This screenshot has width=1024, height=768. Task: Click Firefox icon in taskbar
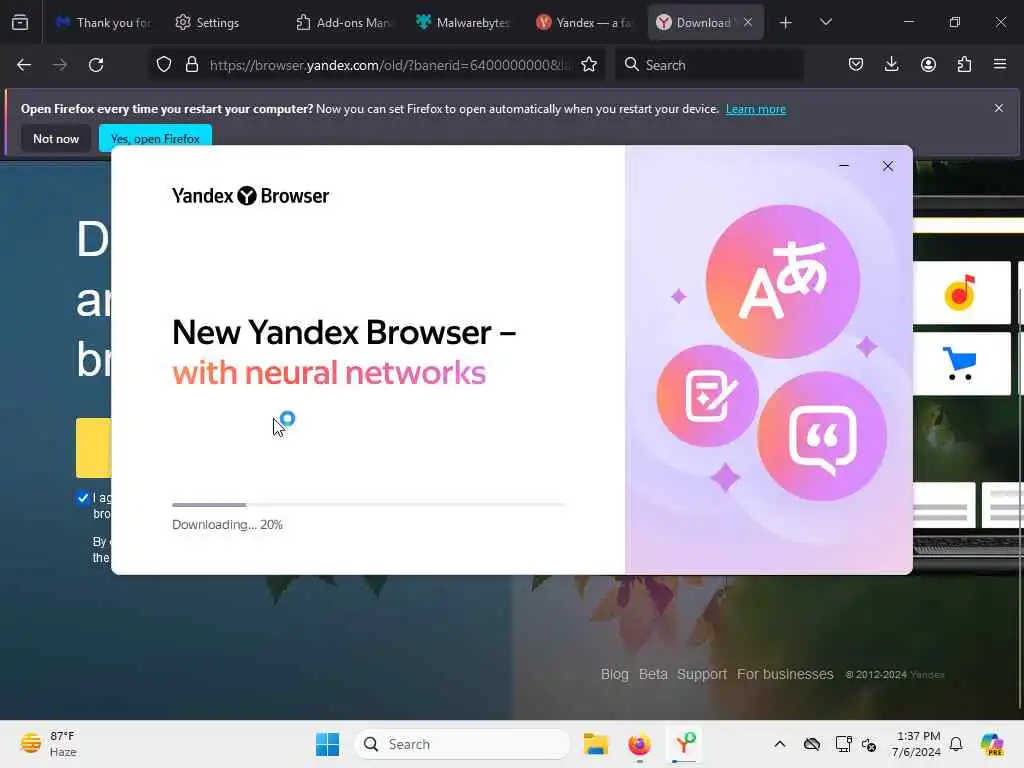[x=639, y=744]
